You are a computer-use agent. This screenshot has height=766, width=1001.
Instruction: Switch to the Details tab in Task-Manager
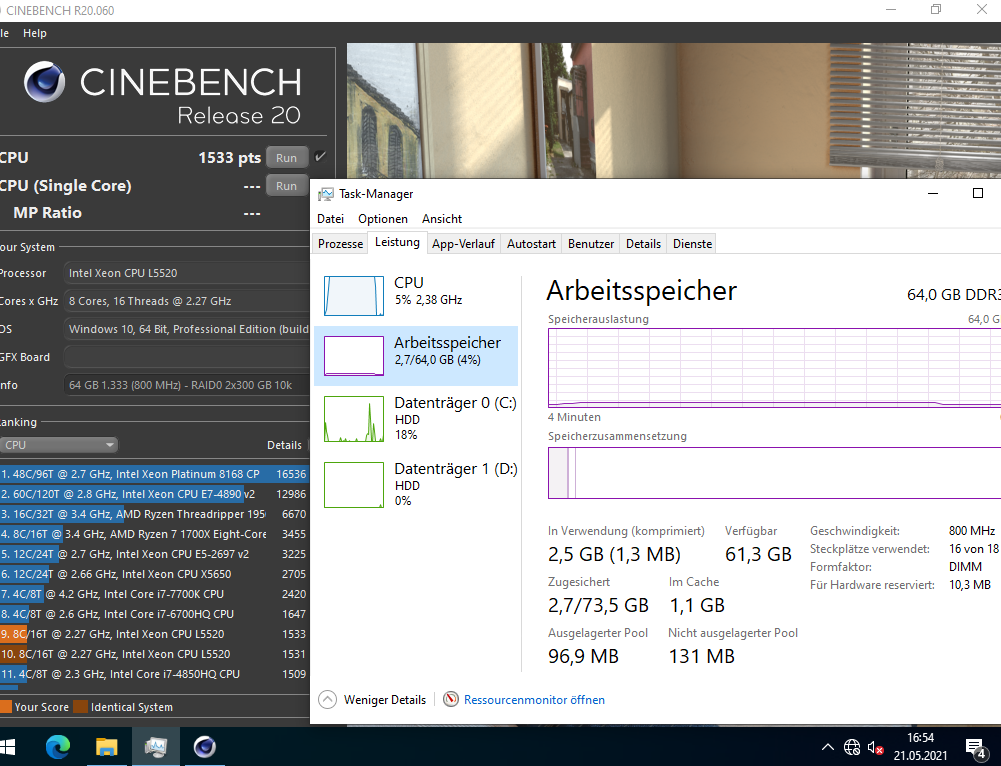(x=643, y=244)
